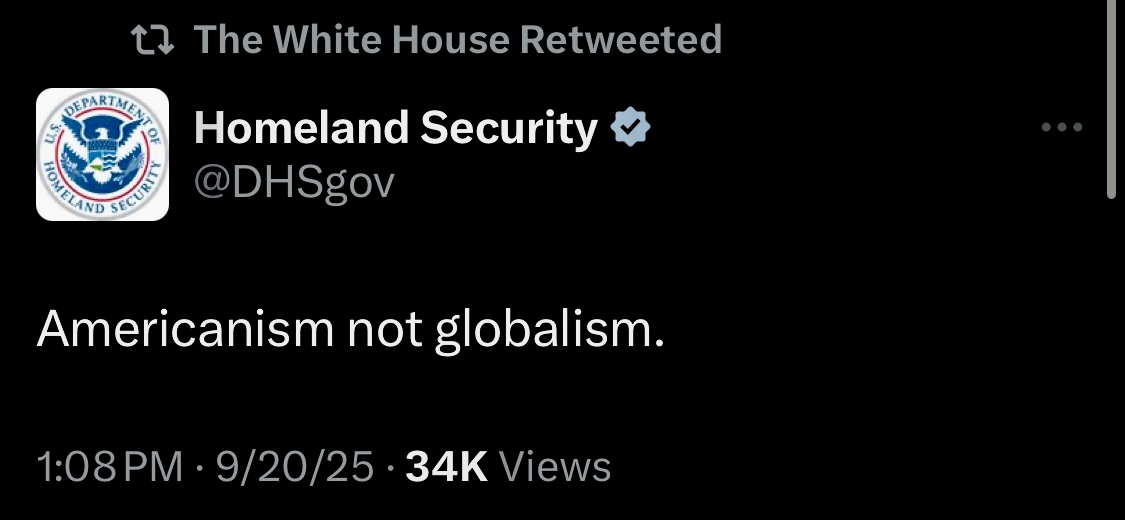Click the 1:08 PM timestamp

tap(110, 467)
